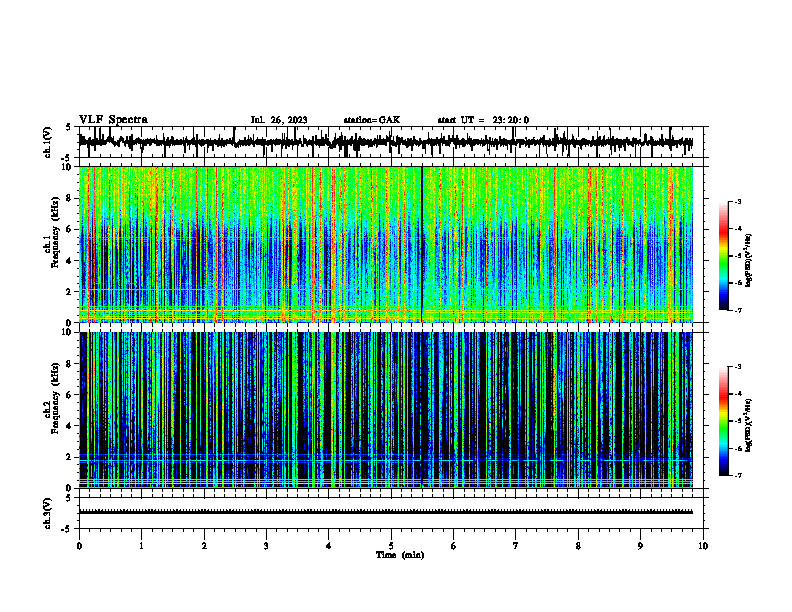Click time axis tick label "6"
792x612 pixels.
pos(454,546)
